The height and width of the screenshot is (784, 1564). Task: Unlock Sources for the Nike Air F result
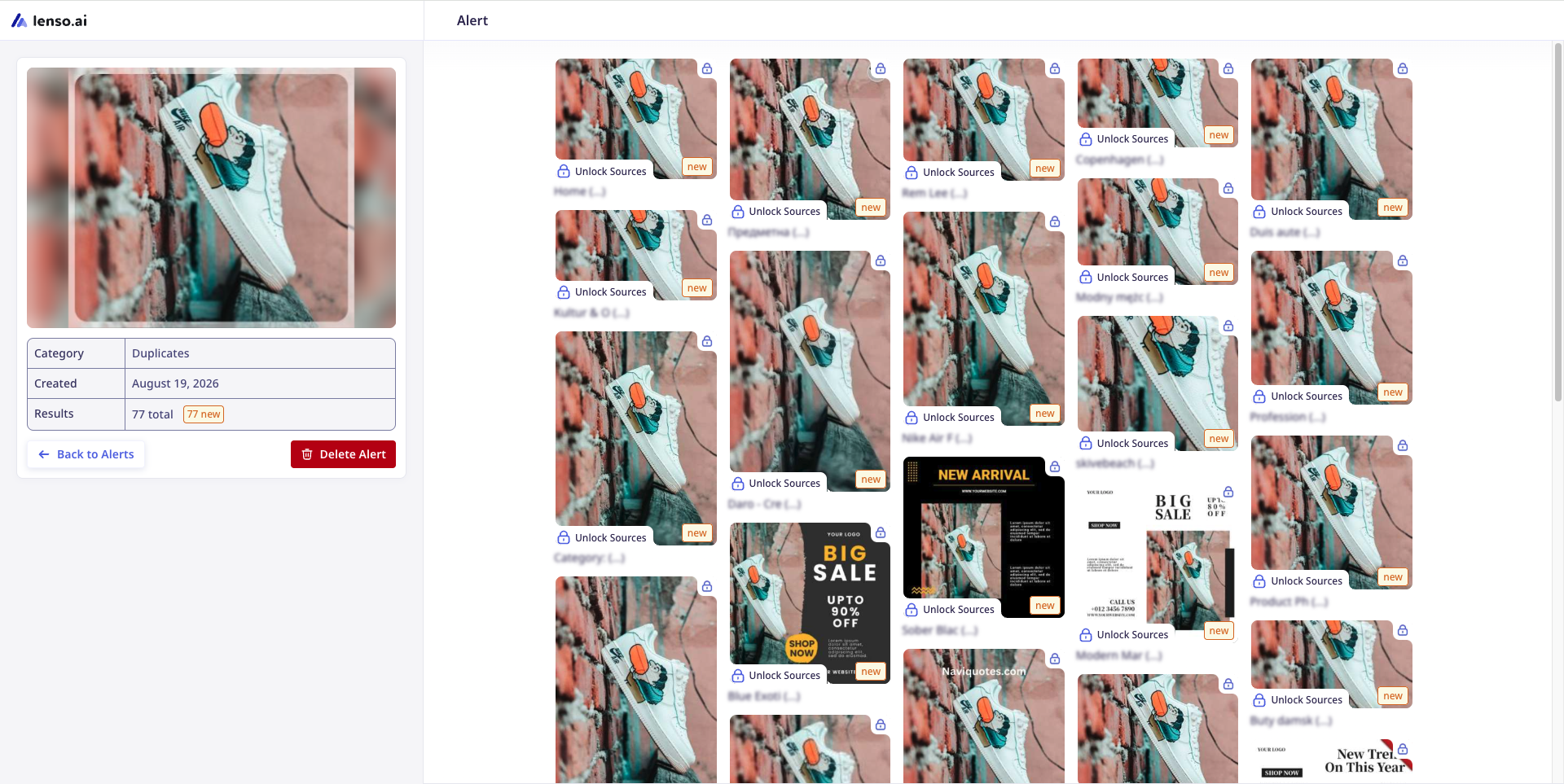click(950, 417)
